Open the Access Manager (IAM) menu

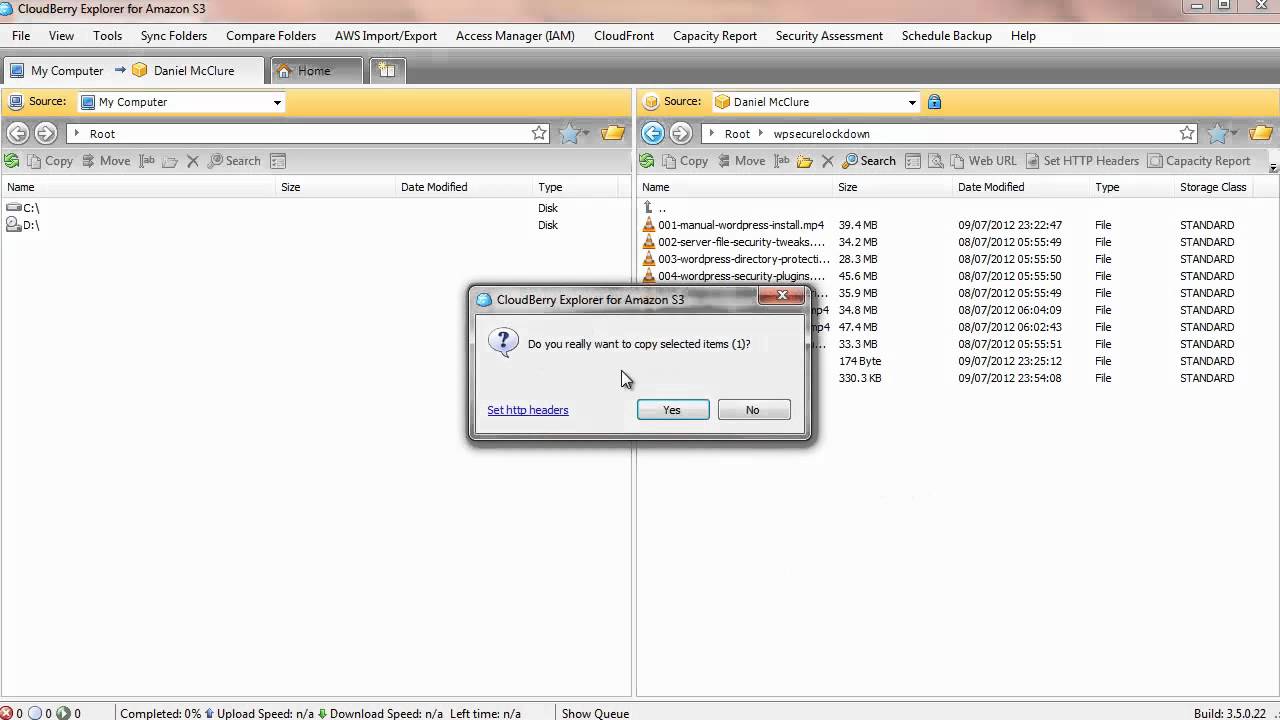515,35
